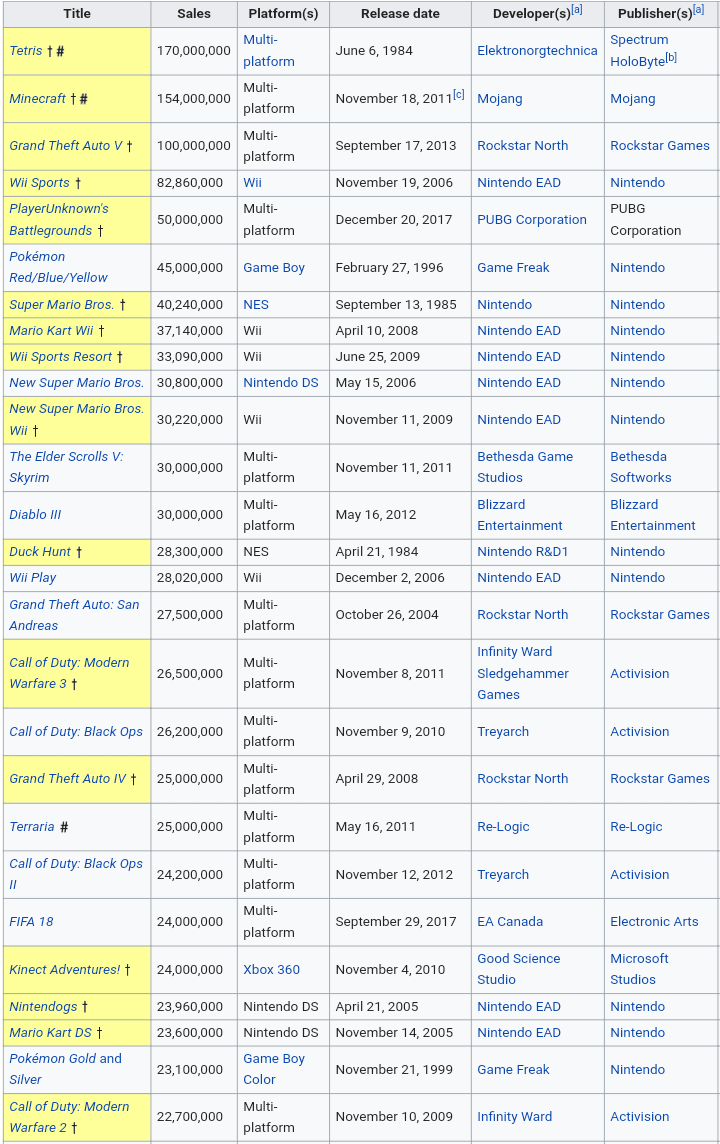720x1144 pixels.
Task: Open the Bethesda Softworks publisher link
Action: click(640, 468)
